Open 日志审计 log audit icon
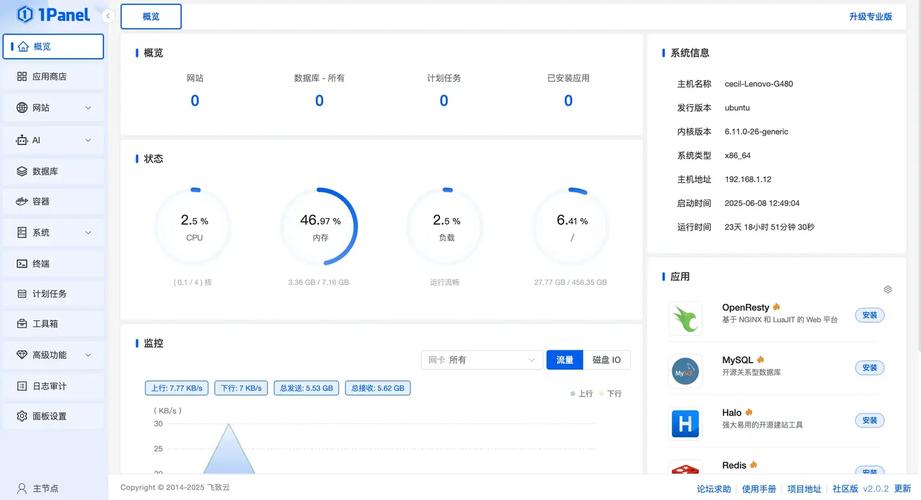Image resolution: width=921 pixels, height=500 pixels. pyautogui.click(x=22, y=386)
